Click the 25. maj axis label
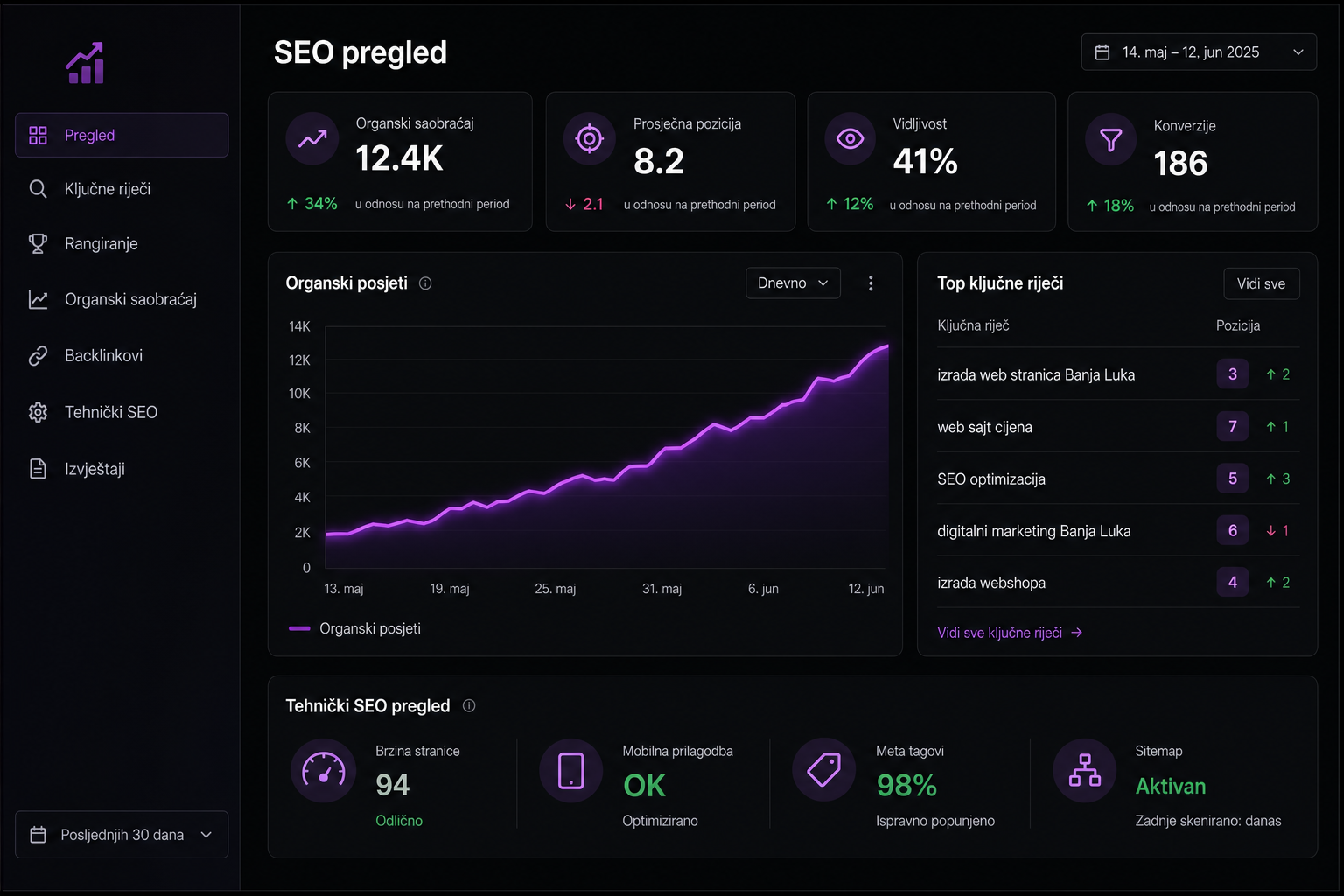This screenshot has height=896, width=1344. (556, 589)
